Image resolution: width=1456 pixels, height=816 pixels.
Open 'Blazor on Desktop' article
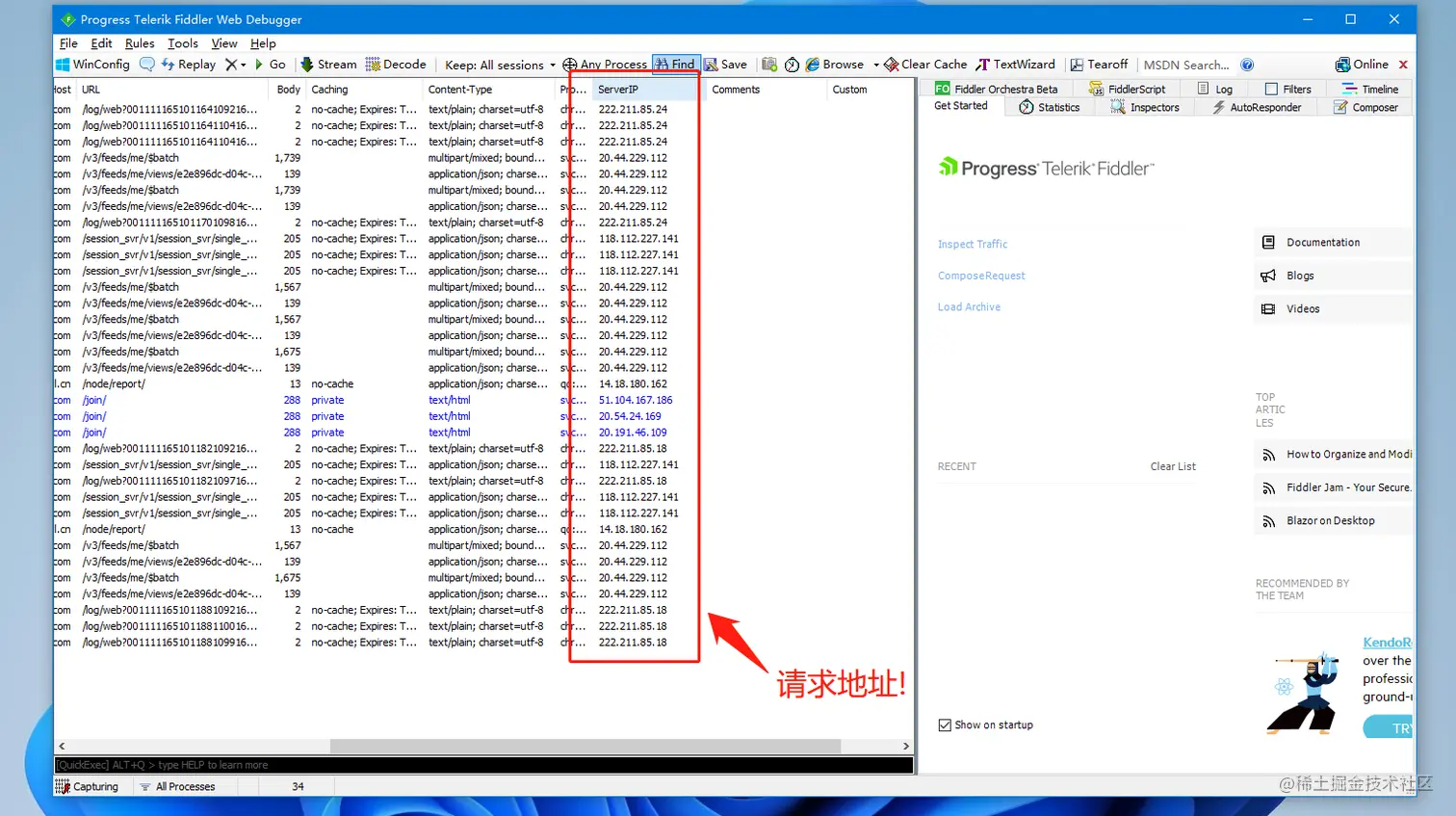pyautogui.click(x=1335, y=520)
